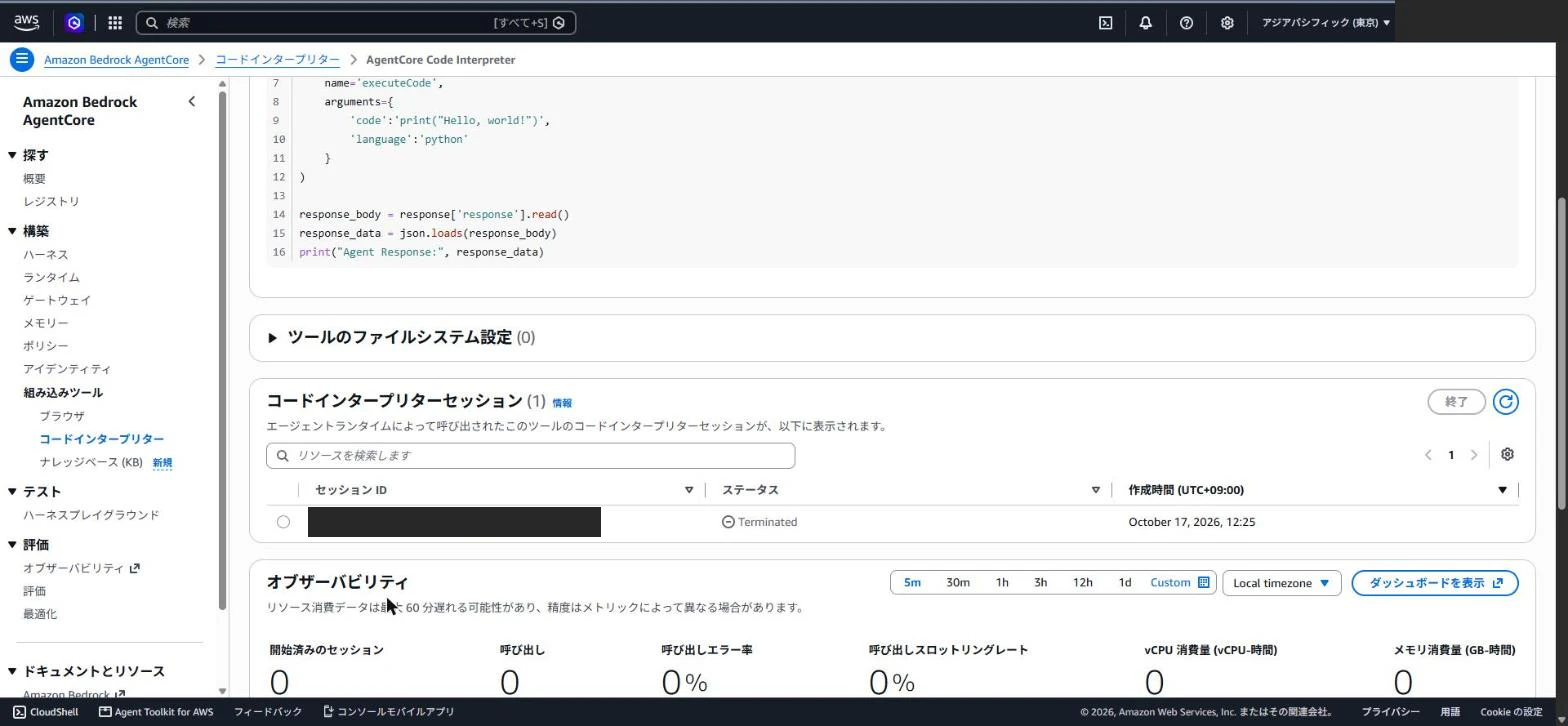Select the 3h time range
This screenshot has width=1568, height=726.
coord(1040,583)
